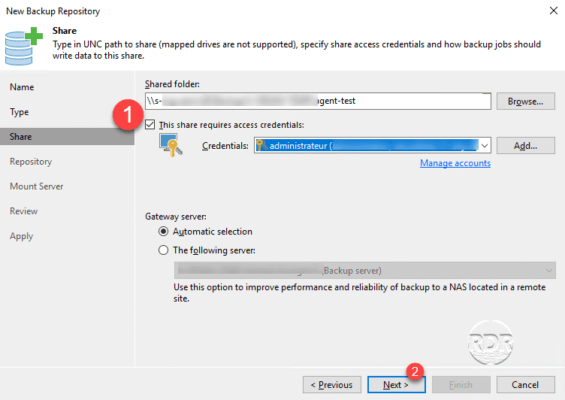Go to the Name wizard step
The image size is (565, 400).
tap(22, 87)
